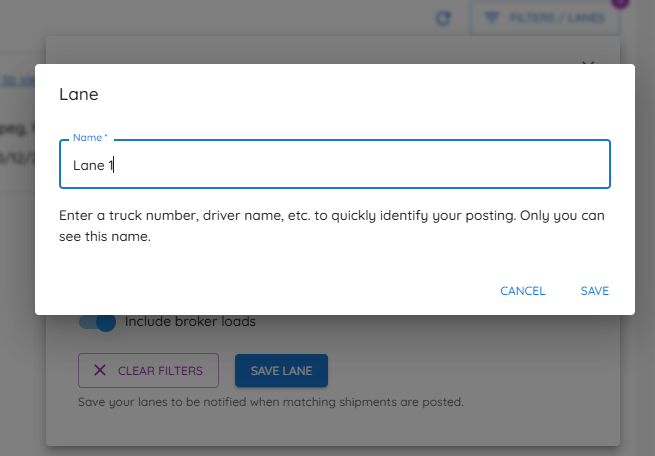Click the Save button in Lane dialog
Image resolution: width=655 pixels, height=456 pixels.
[x=594, y=291]
